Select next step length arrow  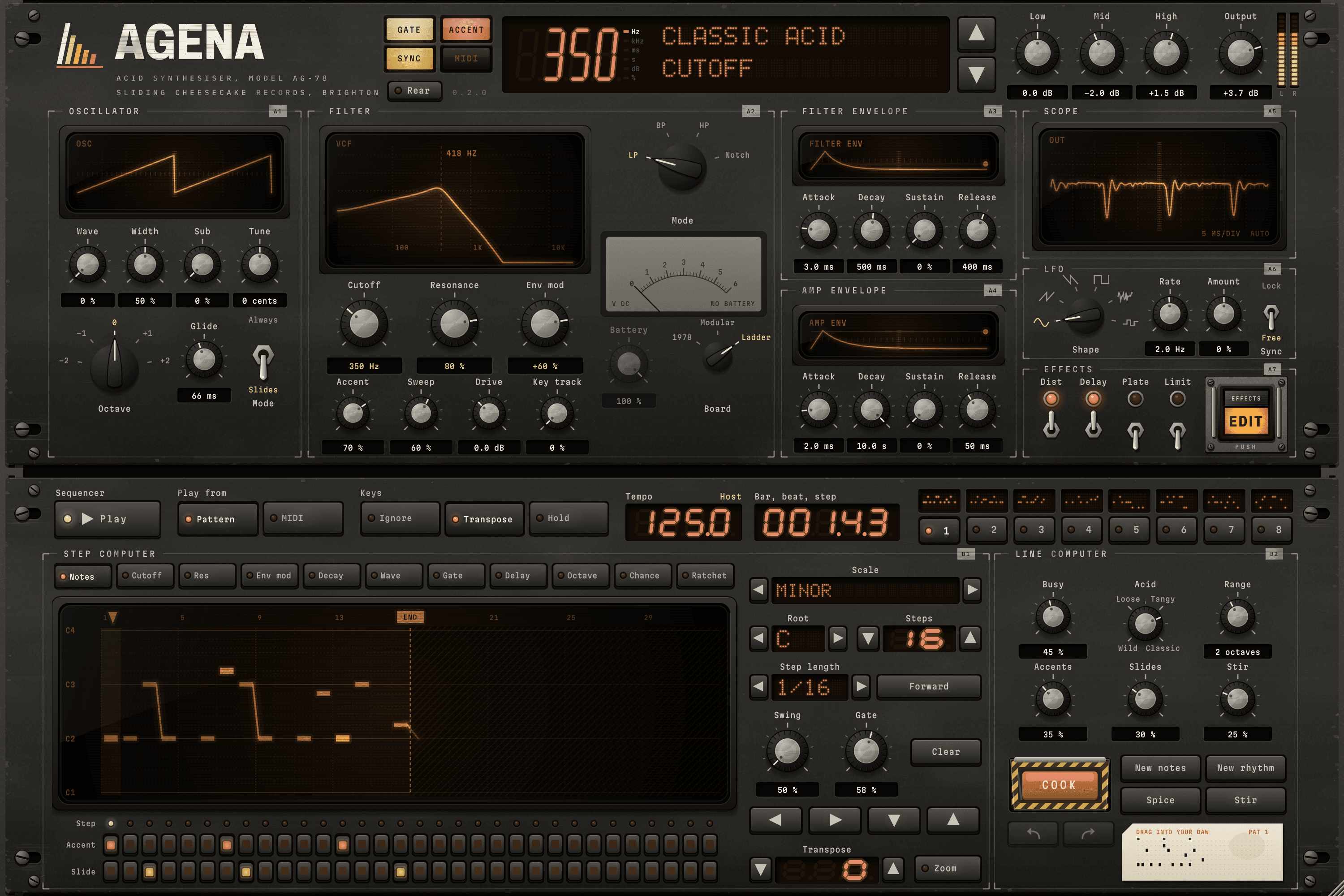click(x=861, y=686)
